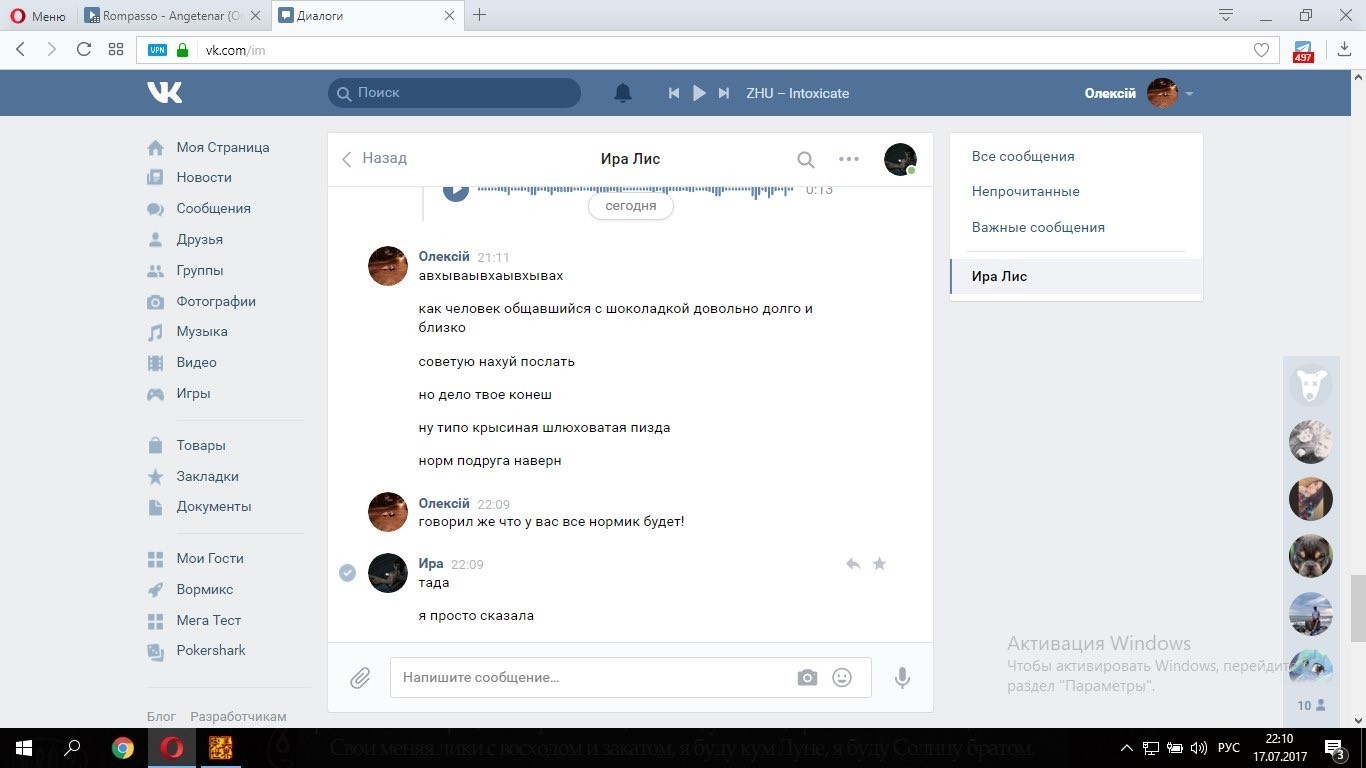Search within the conversation magnifier icon
Image resolution: width=1366 pixels, height=768 pixels.
tap(805, 159)
